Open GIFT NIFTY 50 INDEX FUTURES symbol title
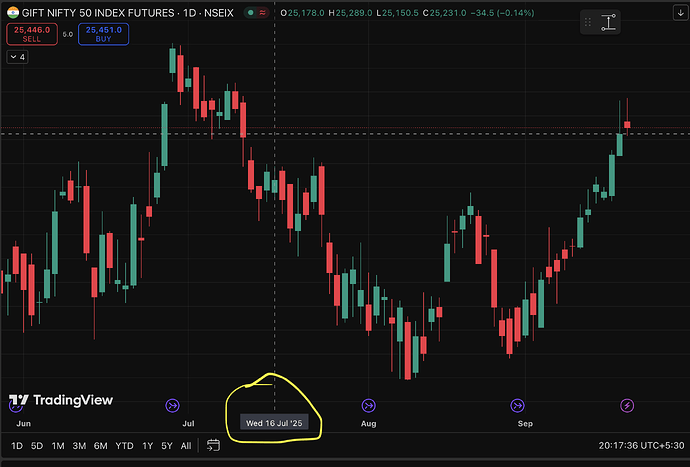This screenshot has height=467, width=690. click(128, 13)
